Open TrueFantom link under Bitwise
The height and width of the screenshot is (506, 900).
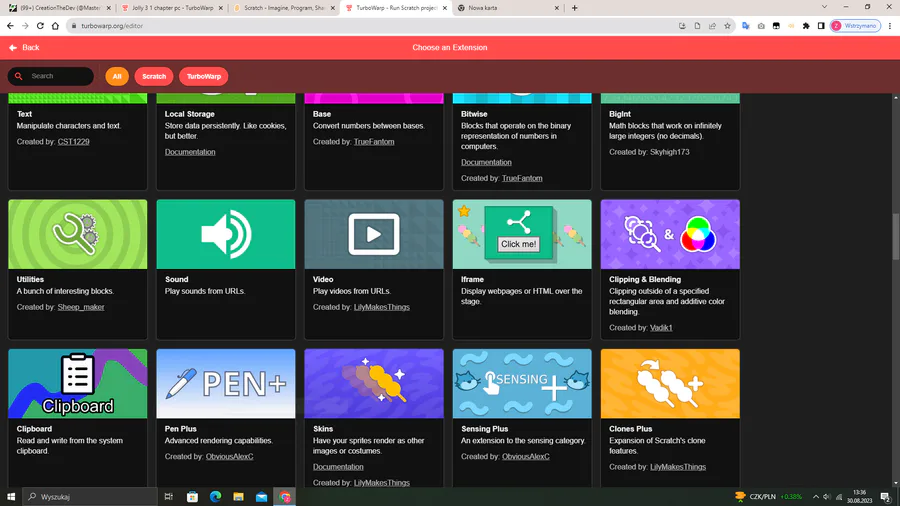click(522, 178)
